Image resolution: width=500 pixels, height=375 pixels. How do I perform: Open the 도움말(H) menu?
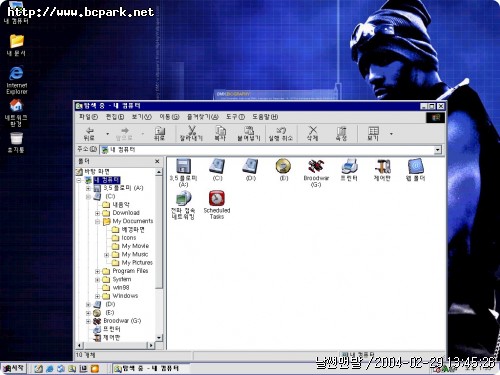click(x=265, y=117)
